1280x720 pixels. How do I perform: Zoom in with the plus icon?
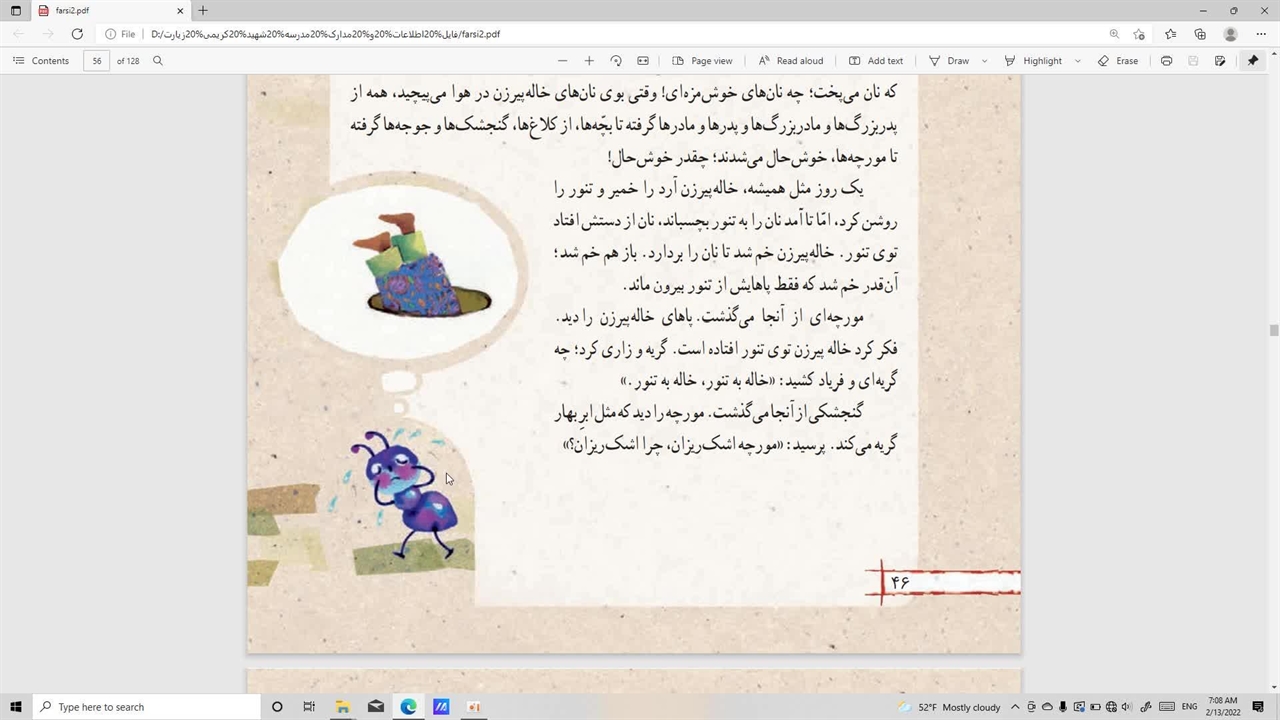[x=589, y=61]
